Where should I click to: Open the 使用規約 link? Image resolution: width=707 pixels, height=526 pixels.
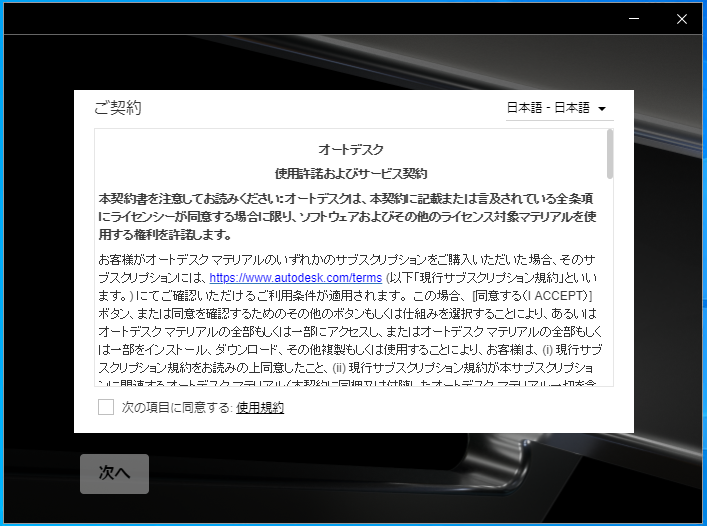[x=260, y=407]
